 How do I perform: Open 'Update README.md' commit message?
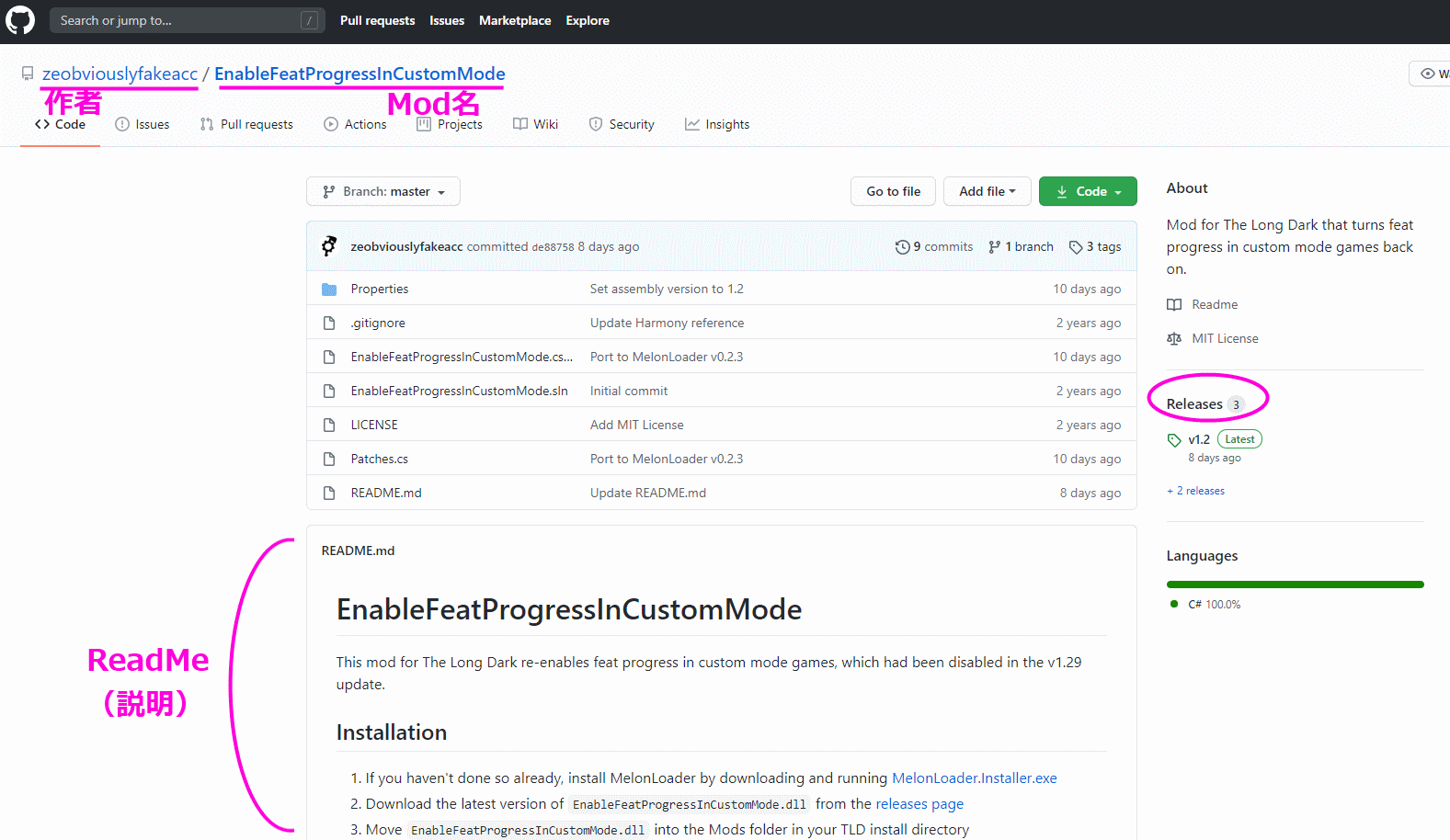tap(648, 493)
